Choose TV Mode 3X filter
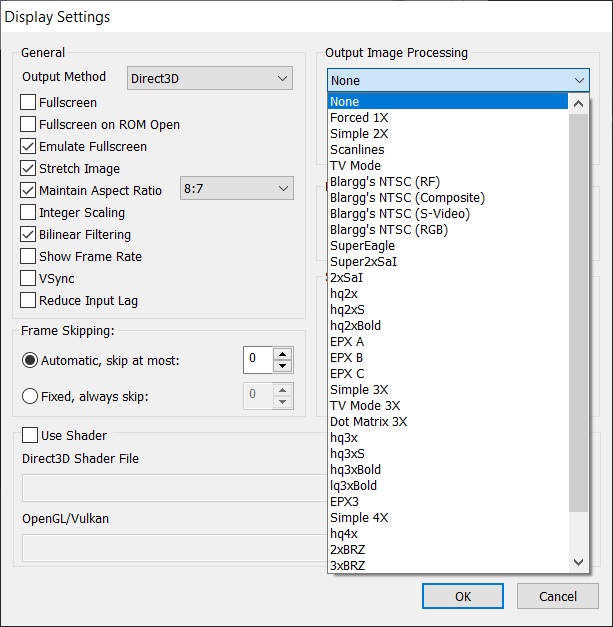613x627 pixels. tap(448, 405)
